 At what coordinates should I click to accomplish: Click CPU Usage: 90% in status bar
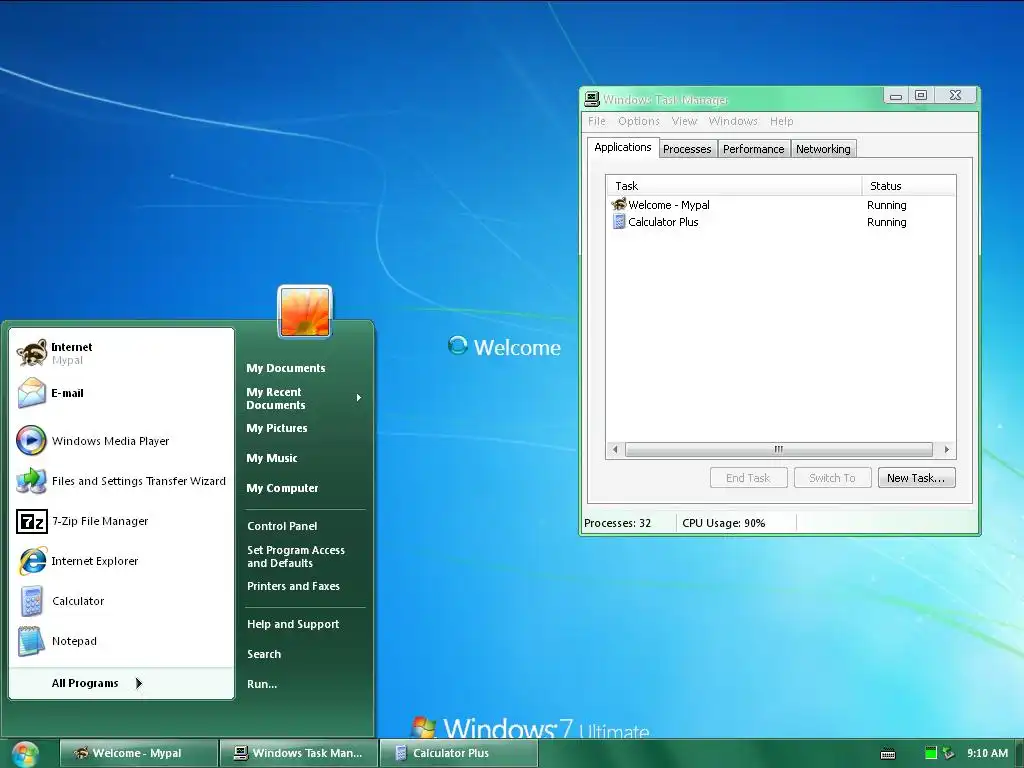click(724, 523)
